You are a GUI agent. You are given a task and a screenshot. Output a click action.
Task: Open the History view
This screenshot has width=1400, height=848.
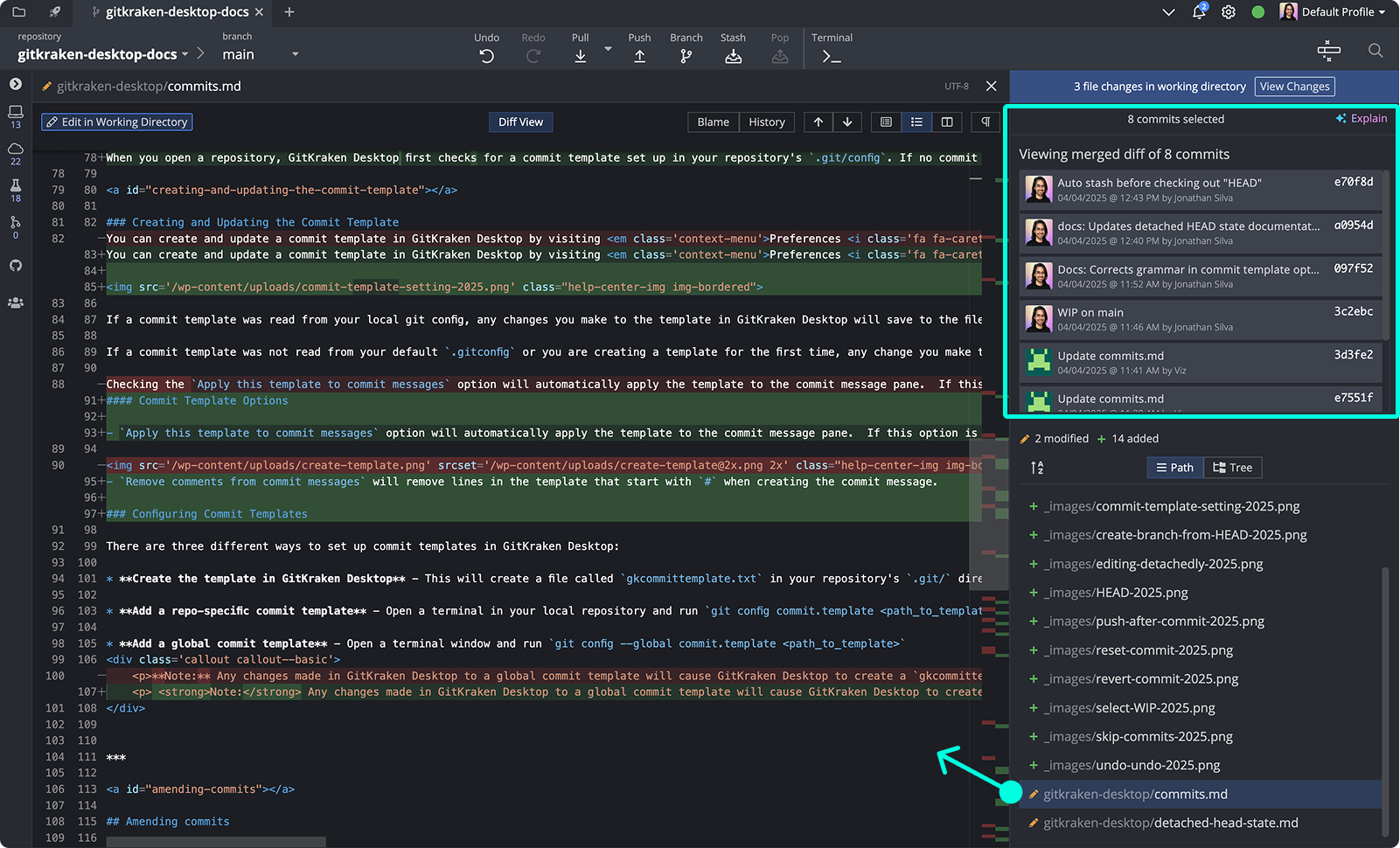(766, 122)
